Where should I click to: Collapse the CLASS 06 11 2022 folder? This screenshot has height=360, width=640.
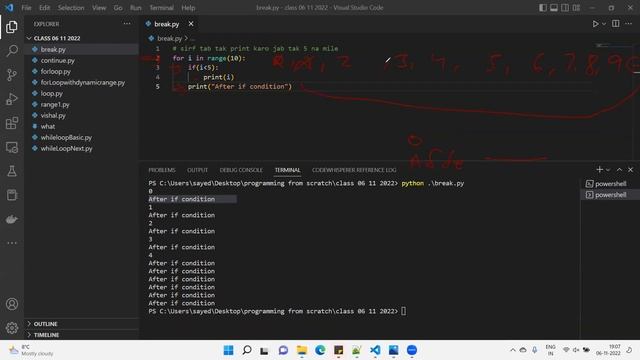point(57,38)
